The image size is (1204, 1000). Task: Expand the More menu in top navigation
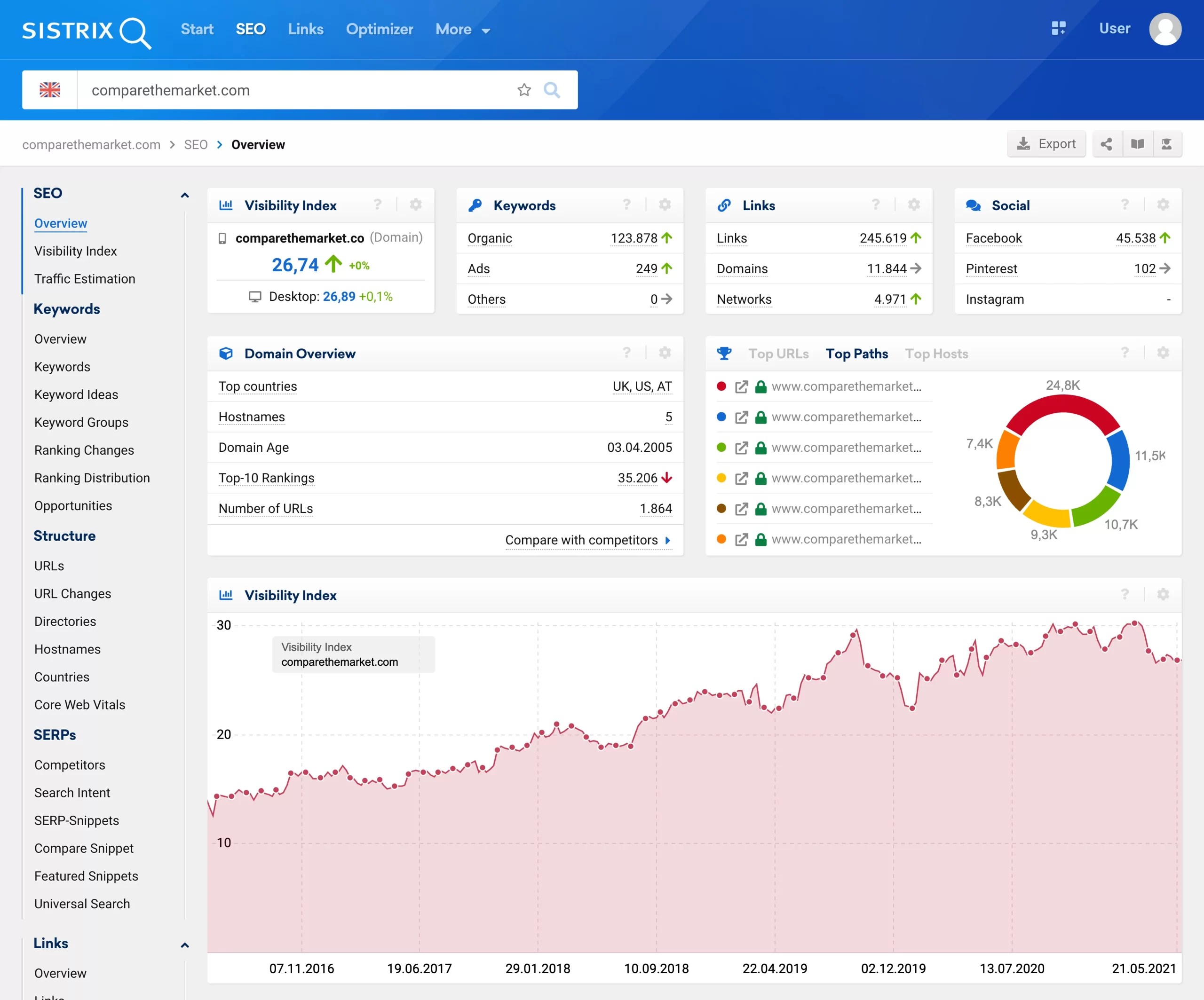click(x=462, y=29)
